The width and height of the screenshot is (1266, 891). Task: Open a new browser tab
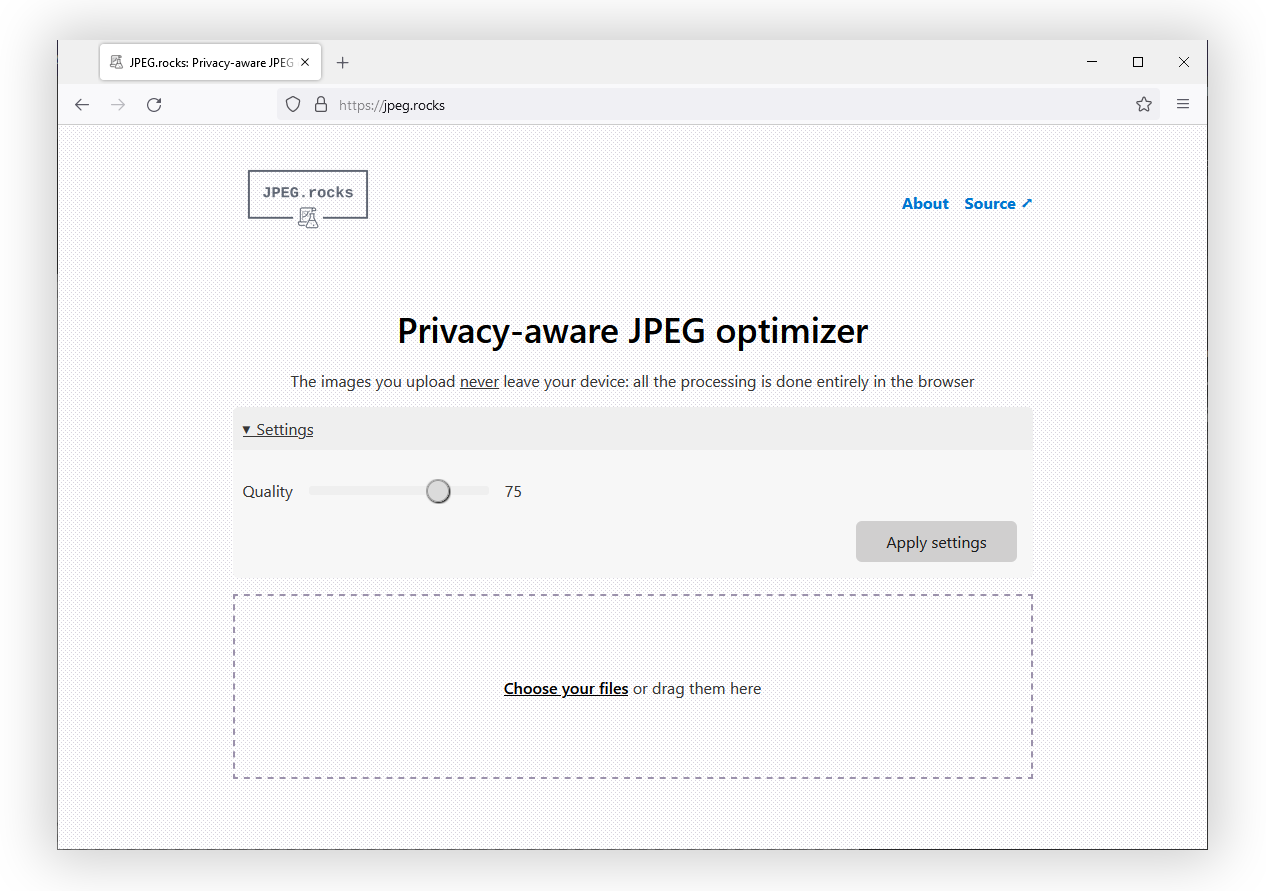pos(342,62)
